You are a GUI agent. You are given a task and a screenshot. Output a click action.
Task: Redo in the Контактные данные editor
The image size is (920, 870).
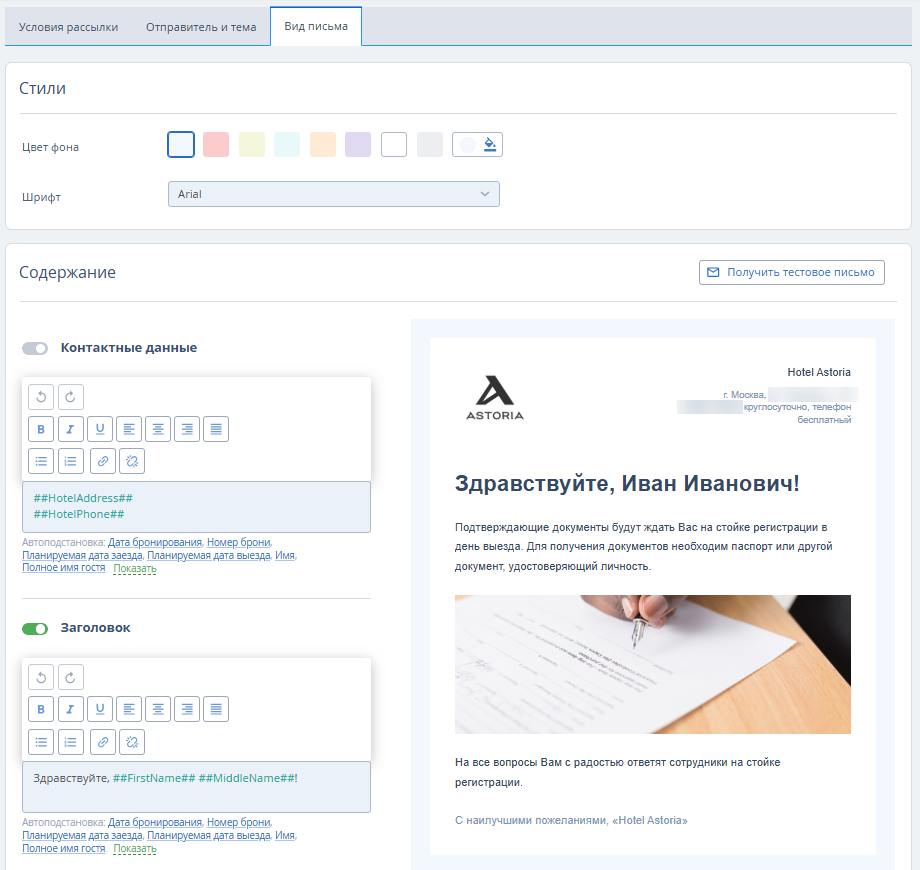click(x=70, y=397)
